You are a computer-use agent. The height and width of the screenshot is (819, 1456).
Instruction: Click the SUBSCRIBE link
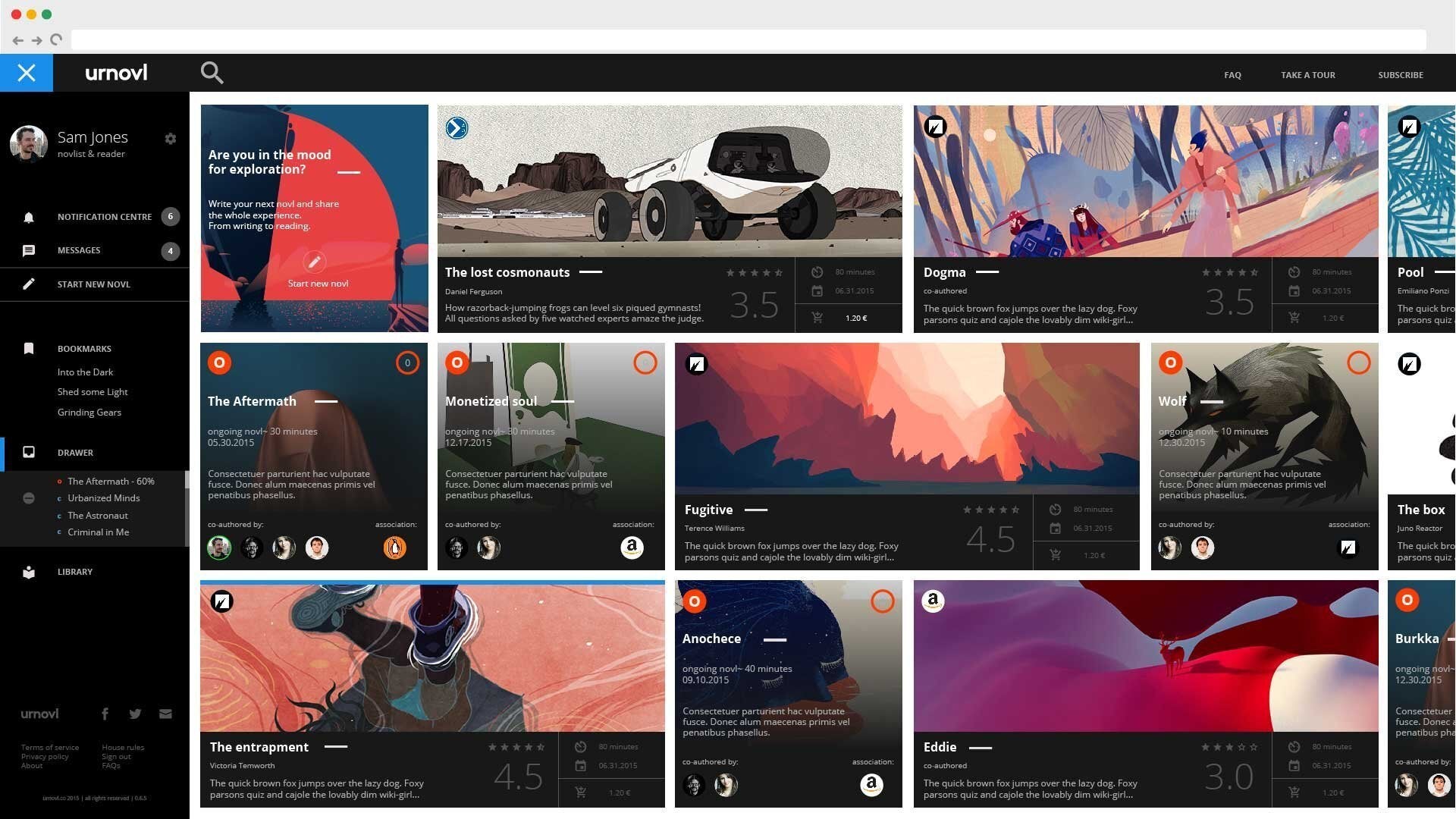point(1401,75)
